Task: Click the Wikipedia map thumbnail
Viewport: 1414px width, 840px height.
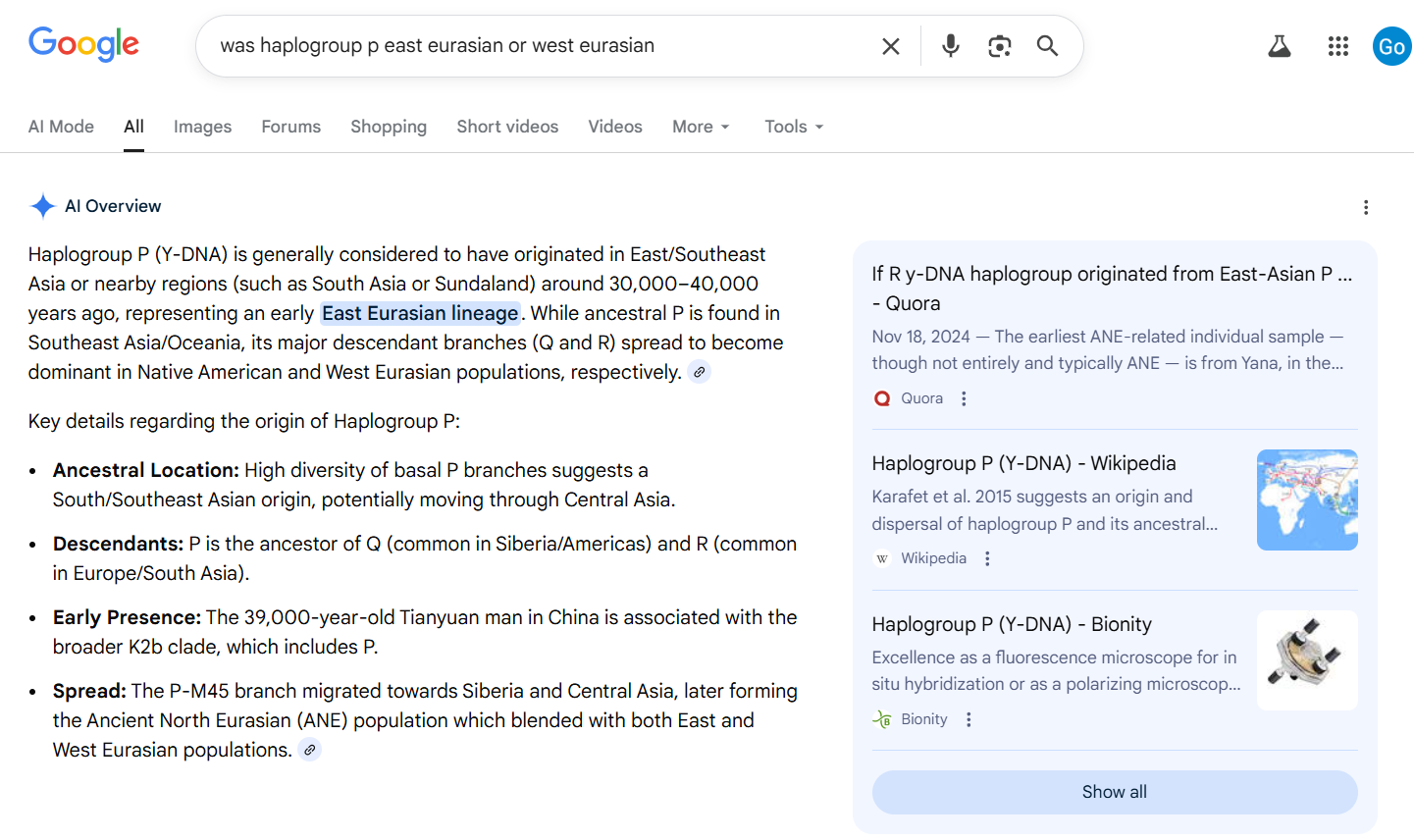Action: coord(1306,499)
